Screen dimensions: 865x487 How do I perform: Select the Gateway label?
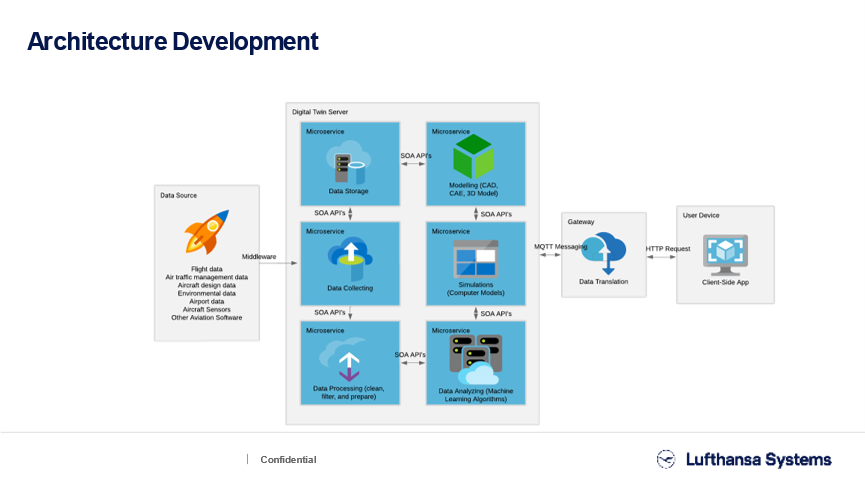pyautogui.click(x=581, y=222)
